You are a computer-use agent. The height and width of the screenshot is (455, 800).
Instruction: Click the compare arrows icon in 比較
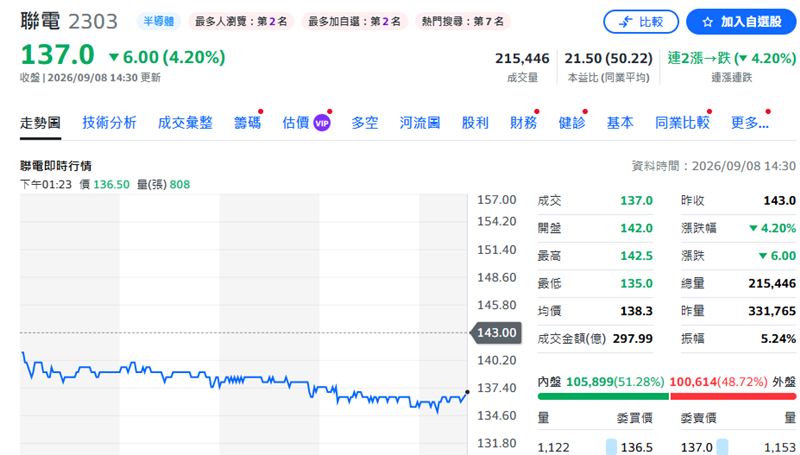click(625, 22)
